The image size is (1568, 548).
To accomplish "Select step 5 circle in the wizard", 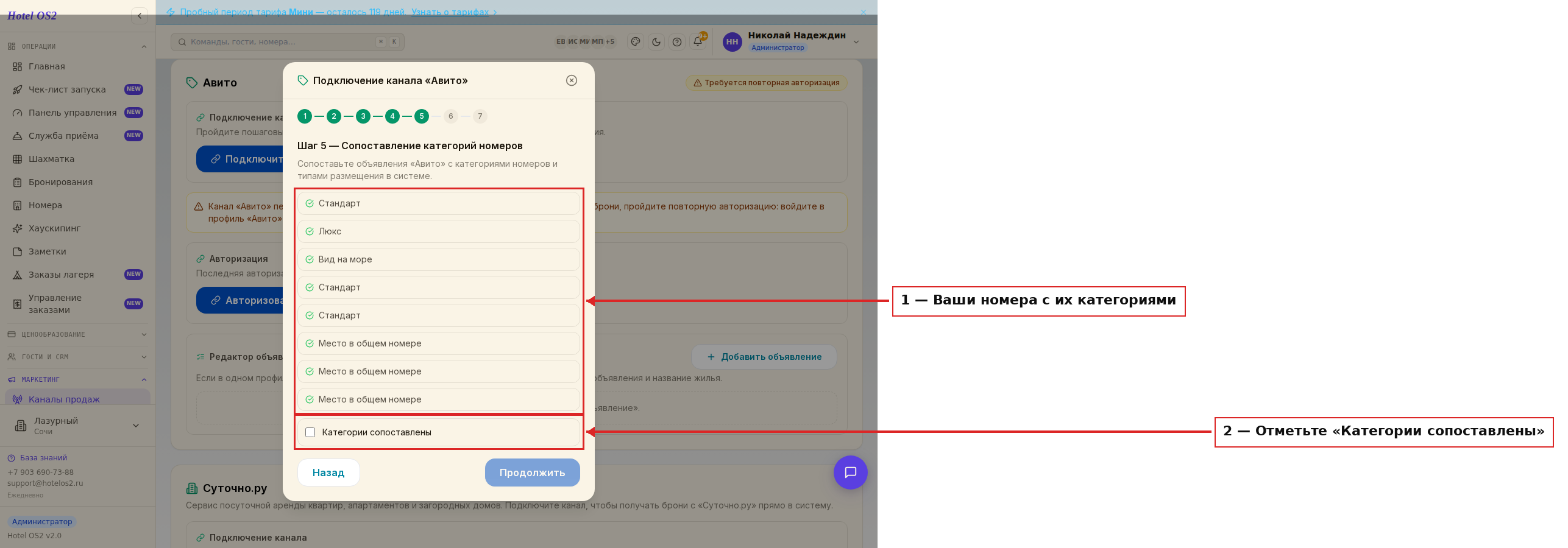I will (x=422, y=116).
